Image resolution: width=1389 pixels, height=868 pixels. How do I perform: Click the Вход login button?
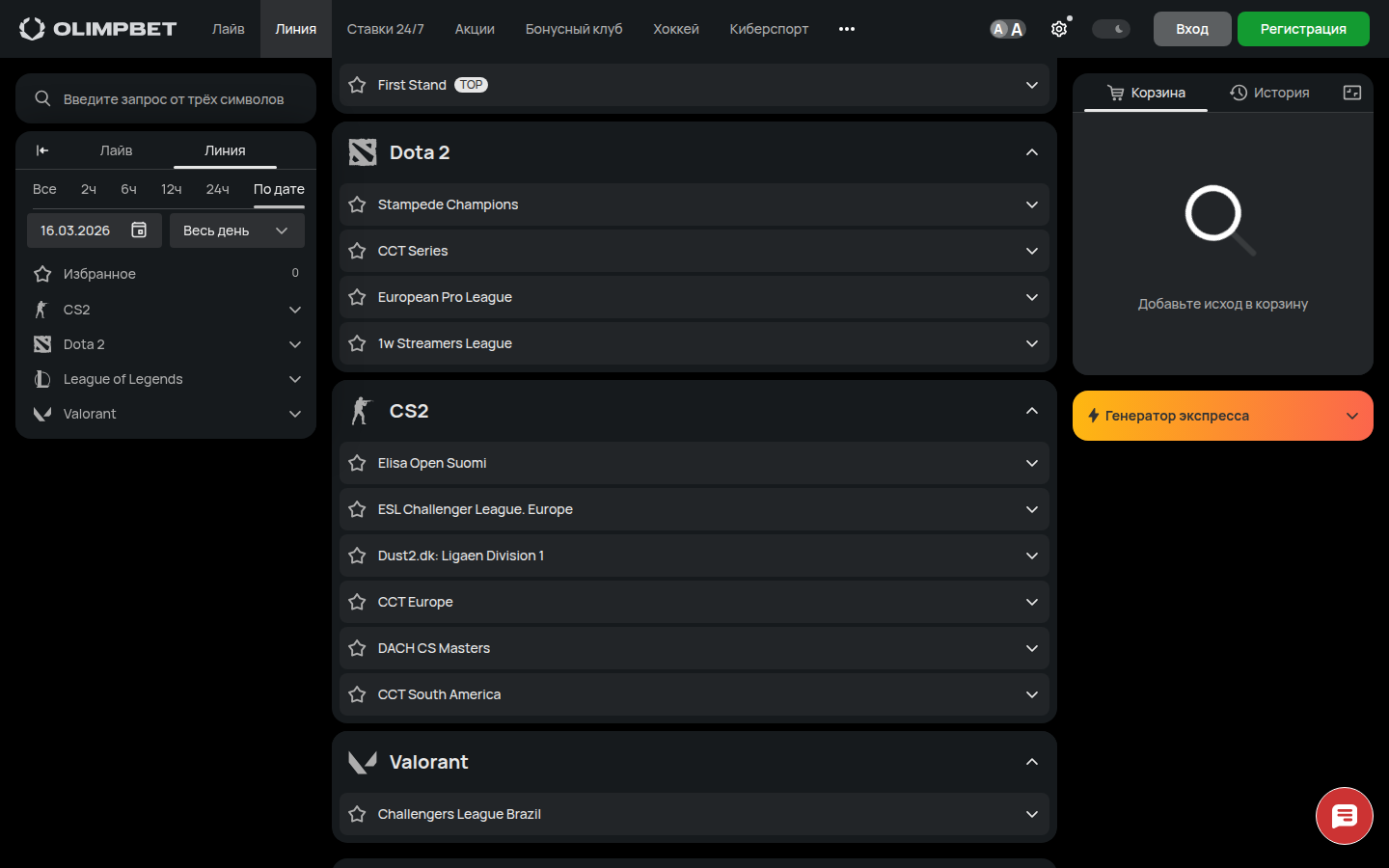click(1192, 29)
